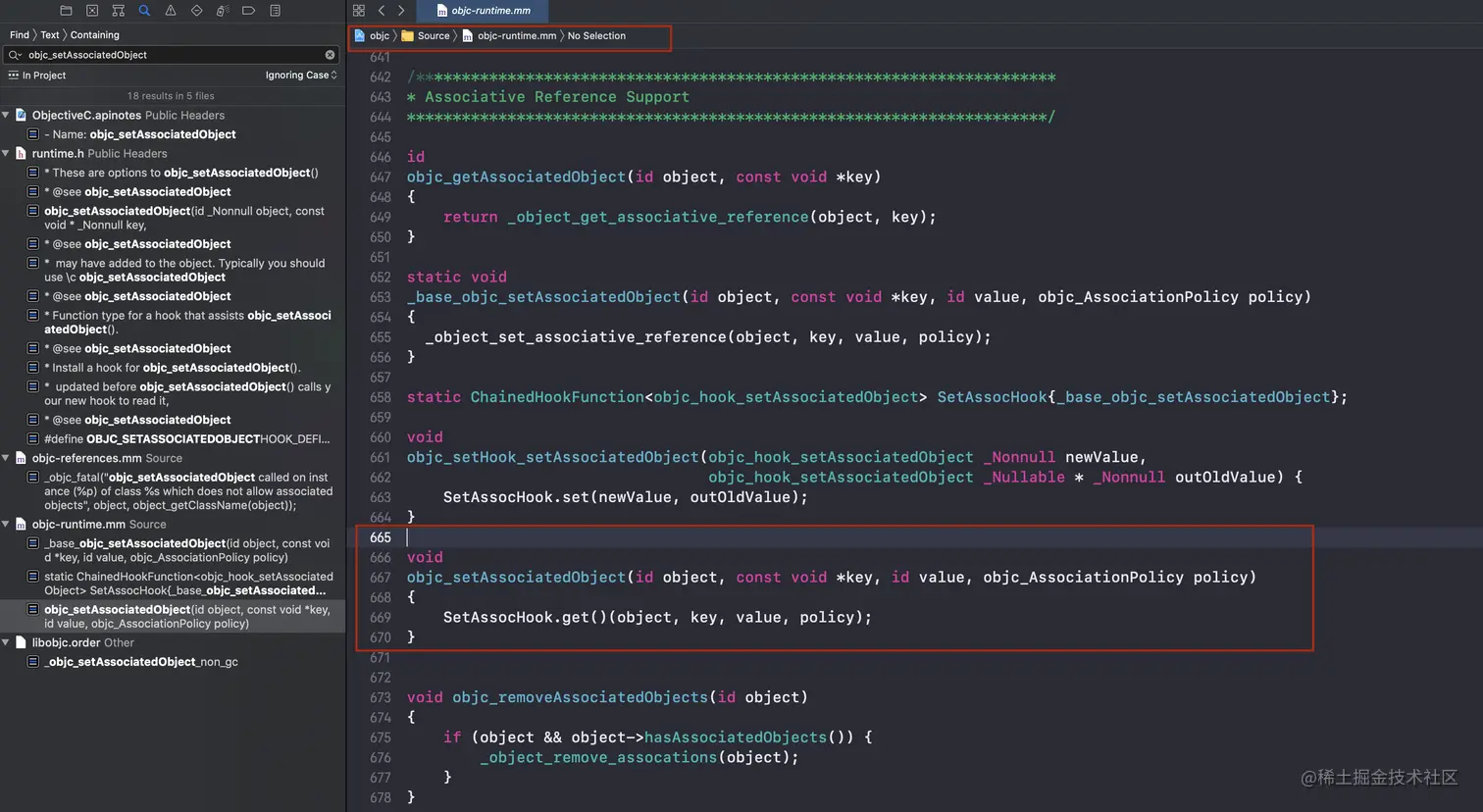
Task: Click the objc project in jump bar
Action: [x=372, y=36]
